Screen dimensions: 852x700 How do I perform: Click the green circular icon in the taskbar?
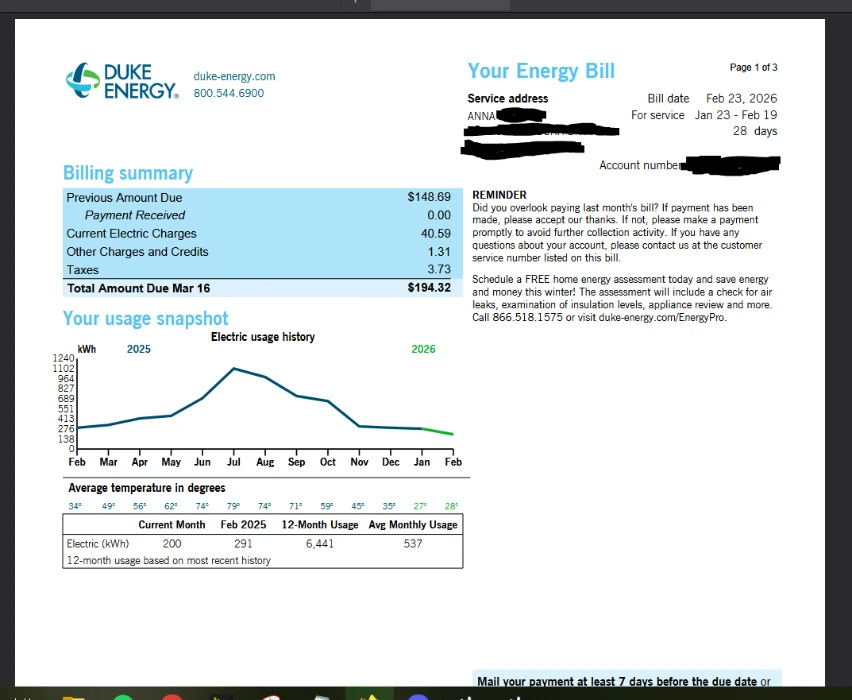[x=123, y=697]
